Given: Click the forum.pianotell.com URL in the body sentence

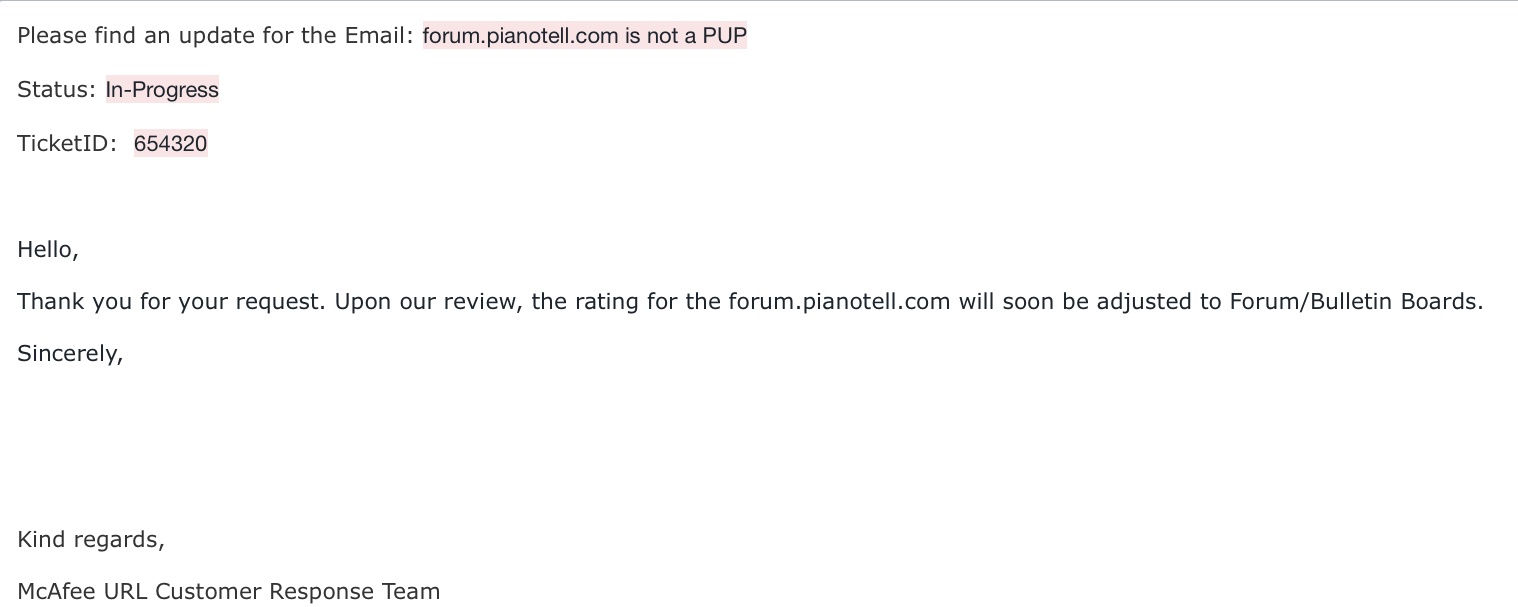Looking at the screenshot, I should [x=838, y=301].
